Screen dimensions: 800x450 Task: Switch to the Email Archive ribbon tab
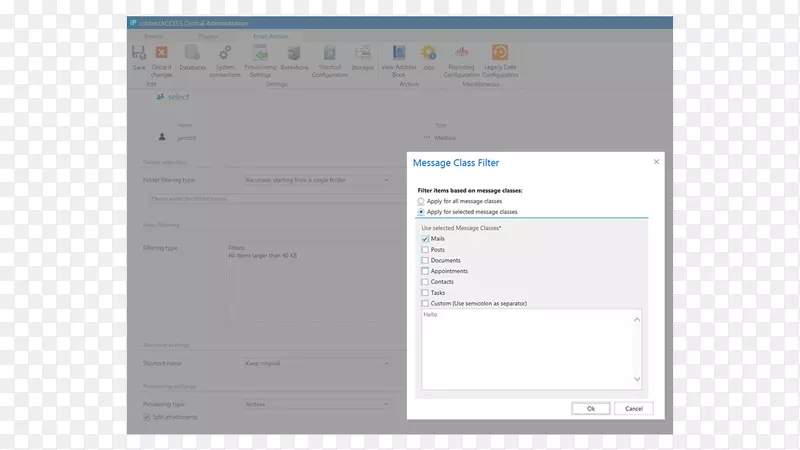click(270, 36)
